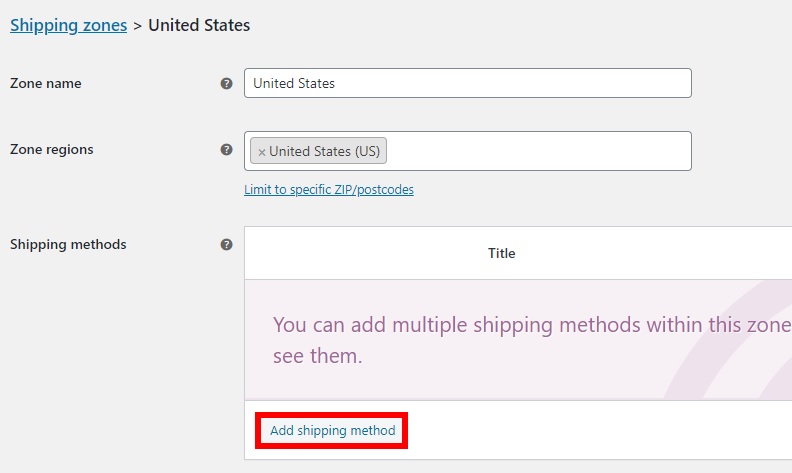
Task: Click the United States breadcrumb heading text
Action: click(199, 25)
